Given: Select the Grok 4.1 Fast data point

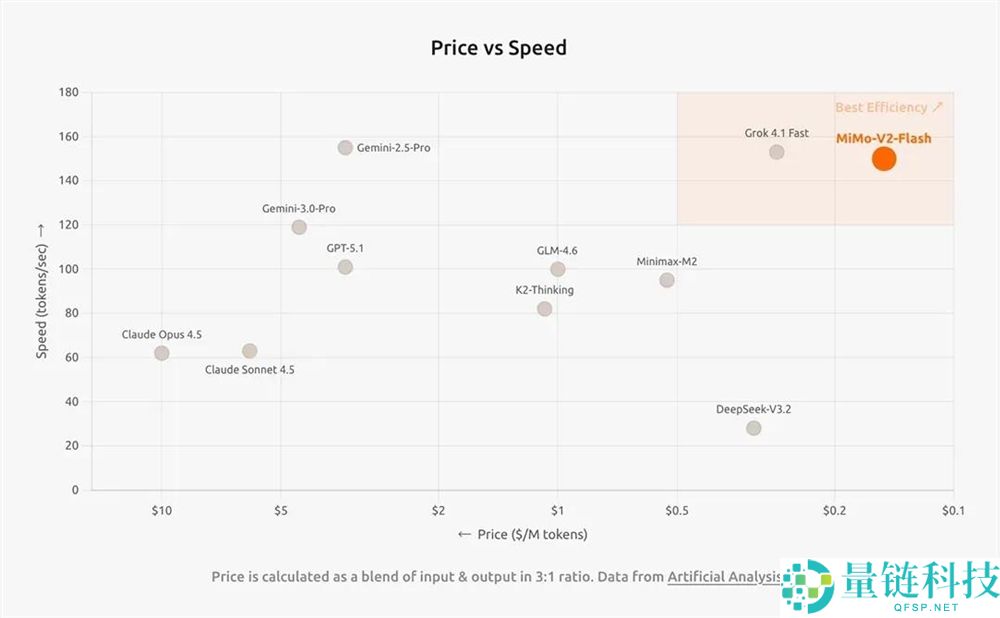Looking at the screenshot, I should tap(777, 152).
